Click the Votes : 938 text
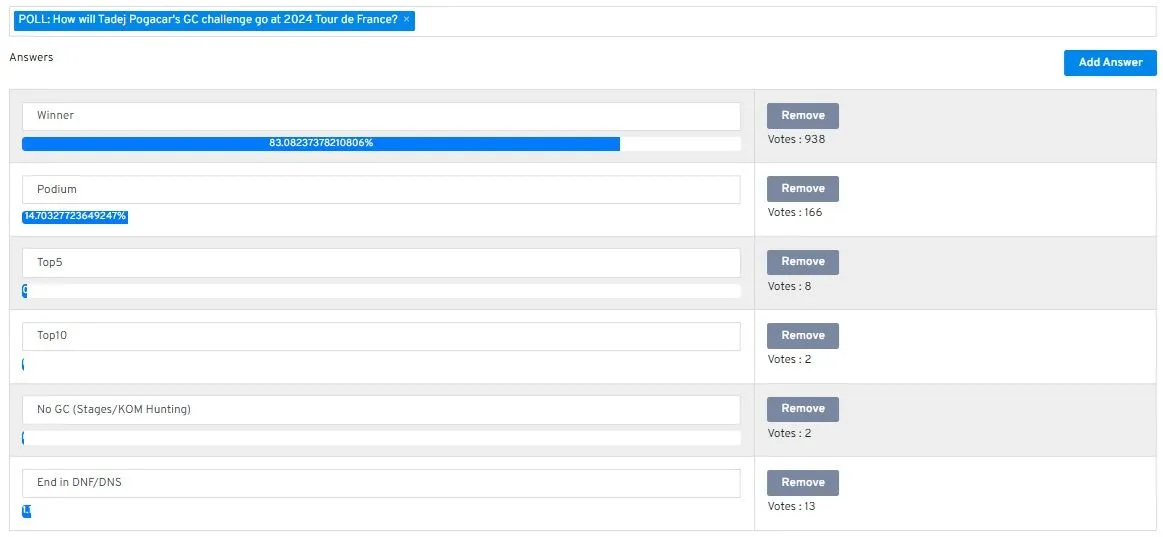The image size is (1163, 537). point(796,139)
